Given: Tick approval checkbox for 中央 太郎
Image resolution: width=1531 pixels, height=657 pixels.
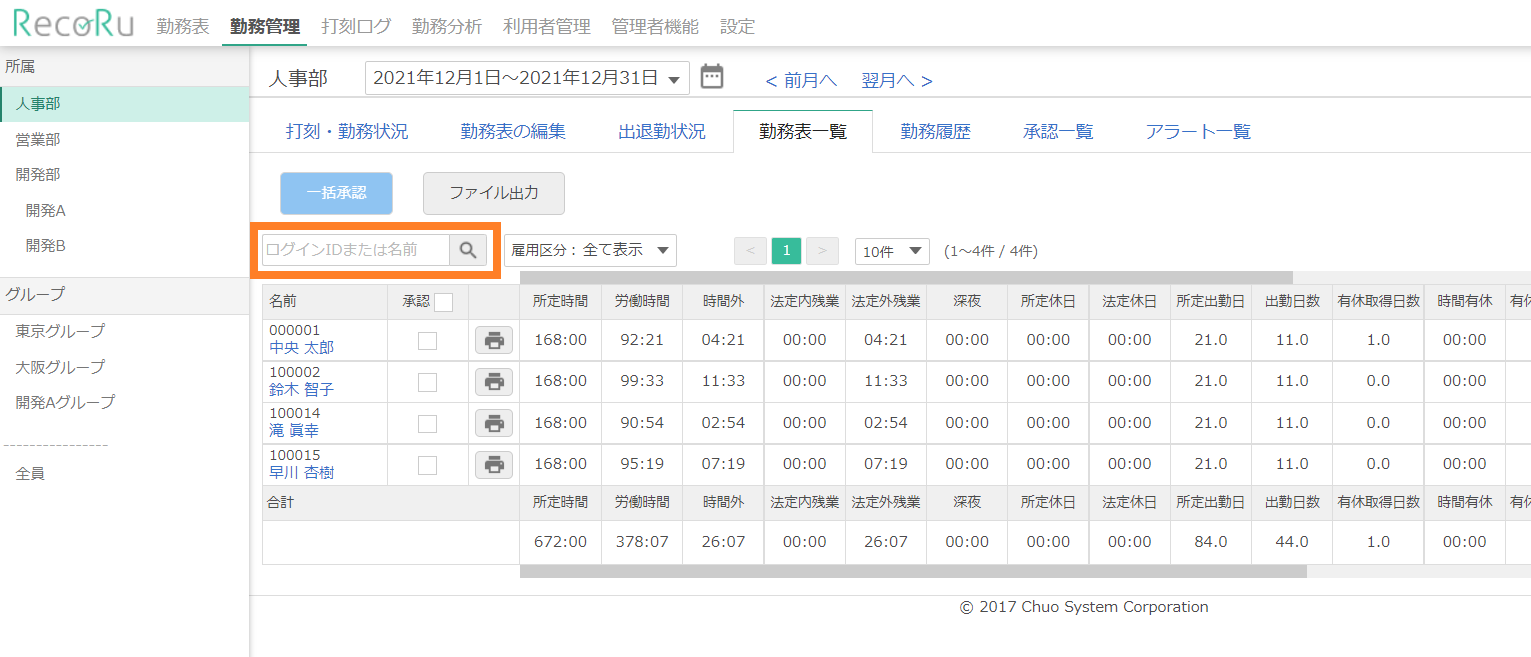Looking at the screenshot, I should click(x=427, y=340).
